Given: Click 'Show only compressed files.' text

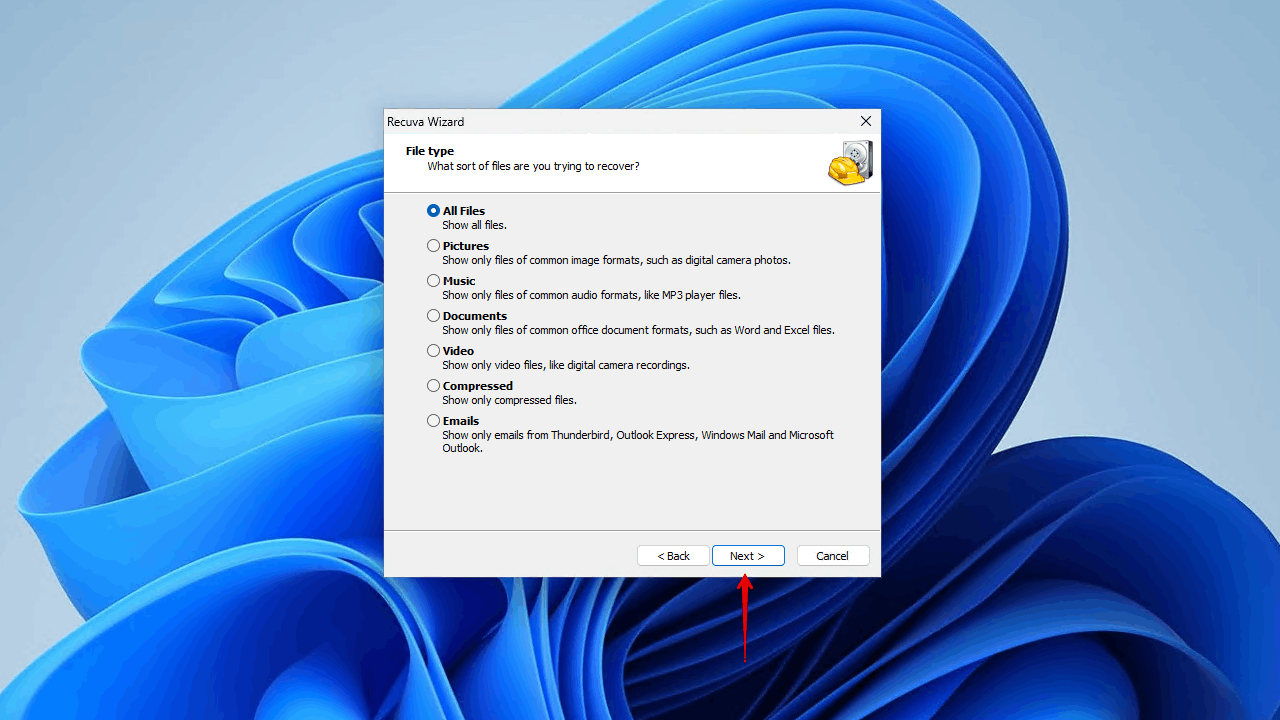Looking at the screenshot, I should tap(509, 400).
